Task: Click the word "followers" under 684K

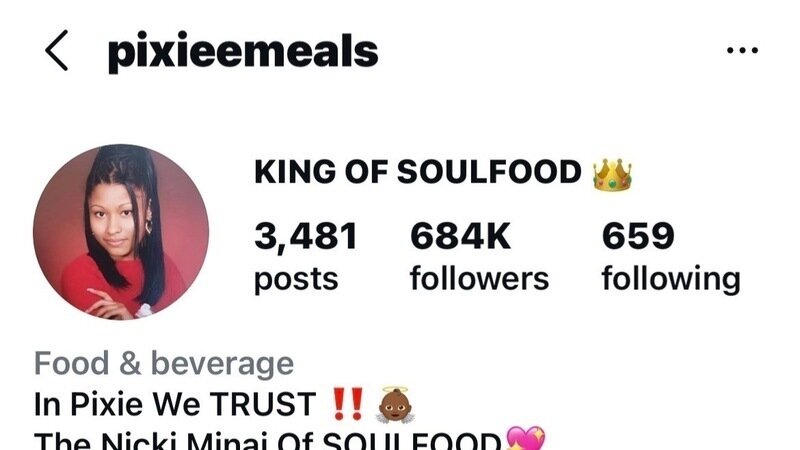Action: tap(480, 279)
